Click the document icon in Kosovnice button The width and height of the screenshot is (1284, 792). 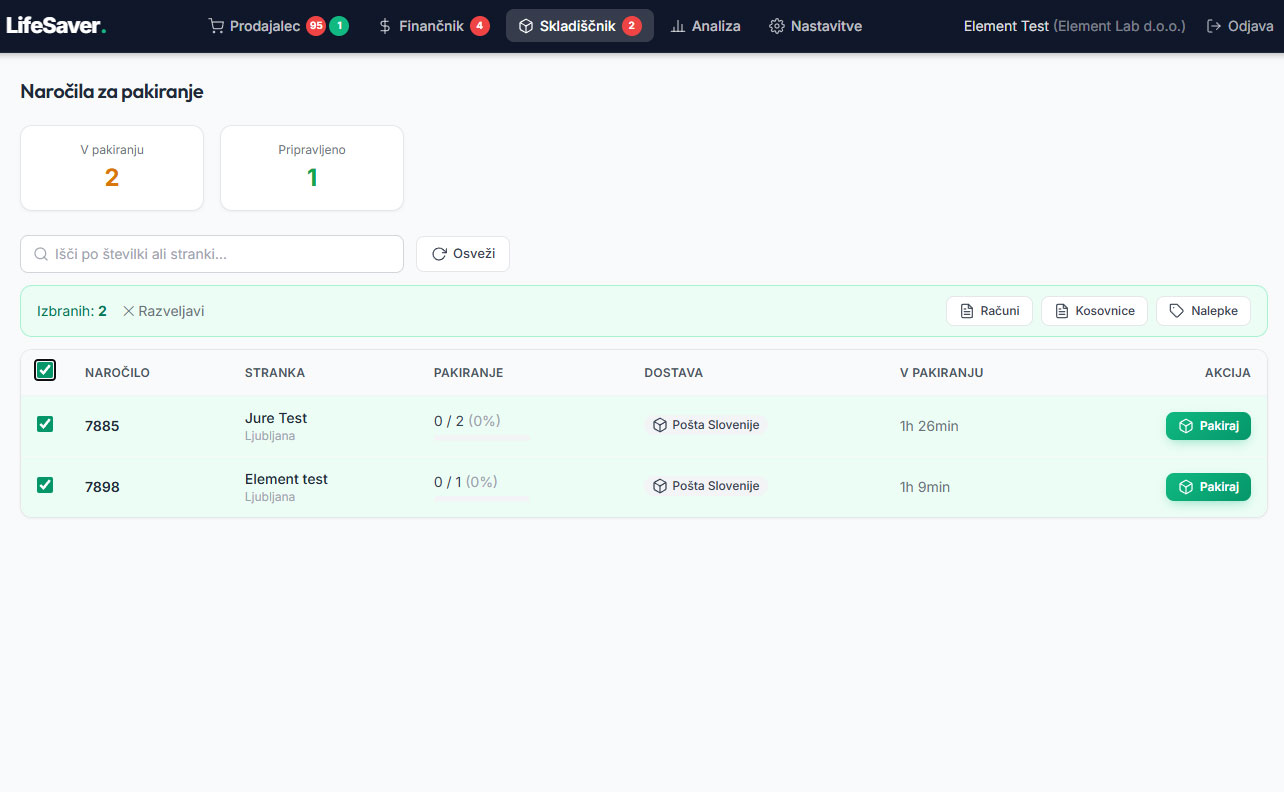tap(1062, 311)
